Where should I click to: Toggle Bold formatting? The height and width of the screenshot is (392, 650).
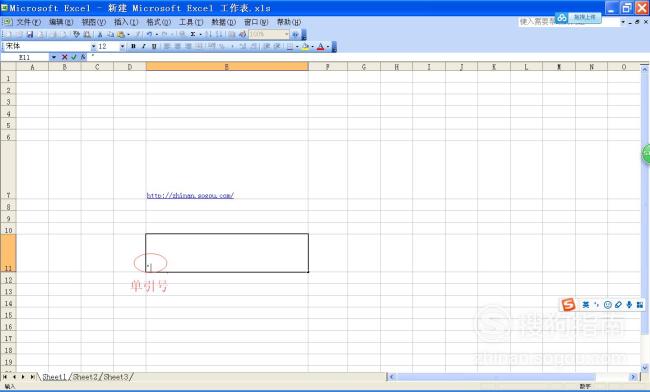pos(133,46)
